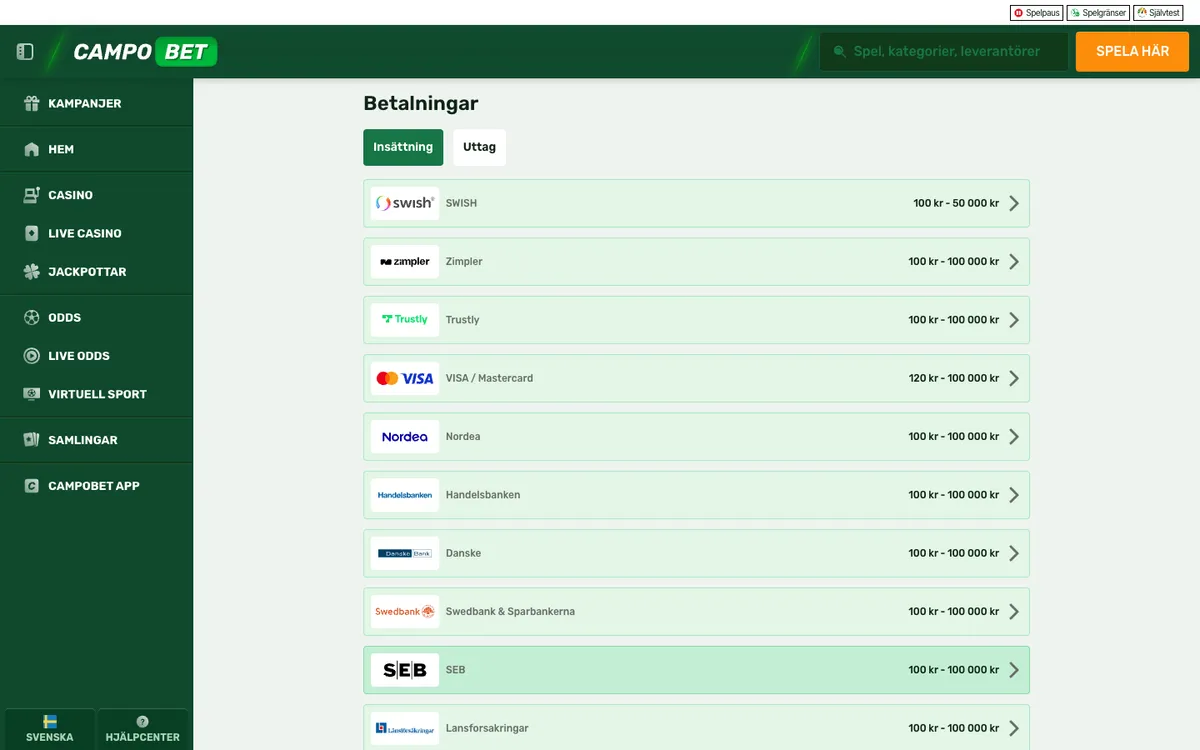
Task: Click the game search input field
Action: 944,52
